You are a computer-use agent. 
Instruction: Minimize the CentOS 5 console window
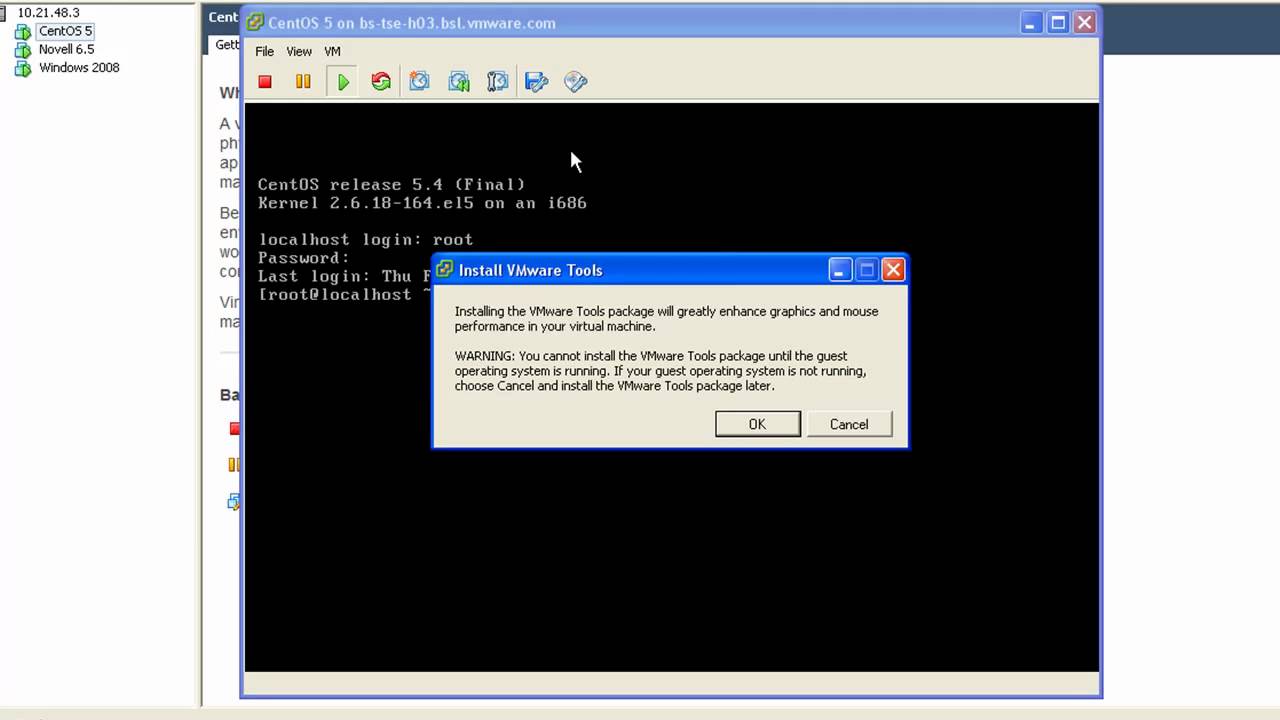[1032, 22]
